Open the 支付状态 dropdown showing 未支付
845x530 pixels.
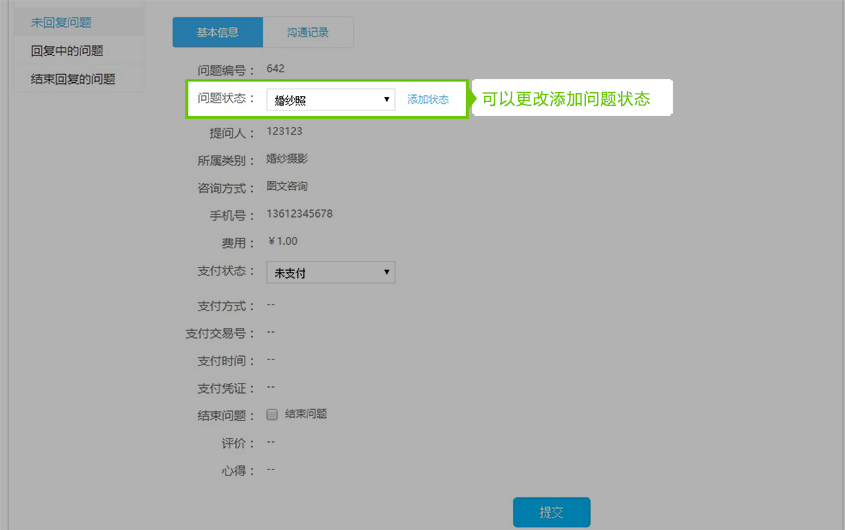(331, 273)
